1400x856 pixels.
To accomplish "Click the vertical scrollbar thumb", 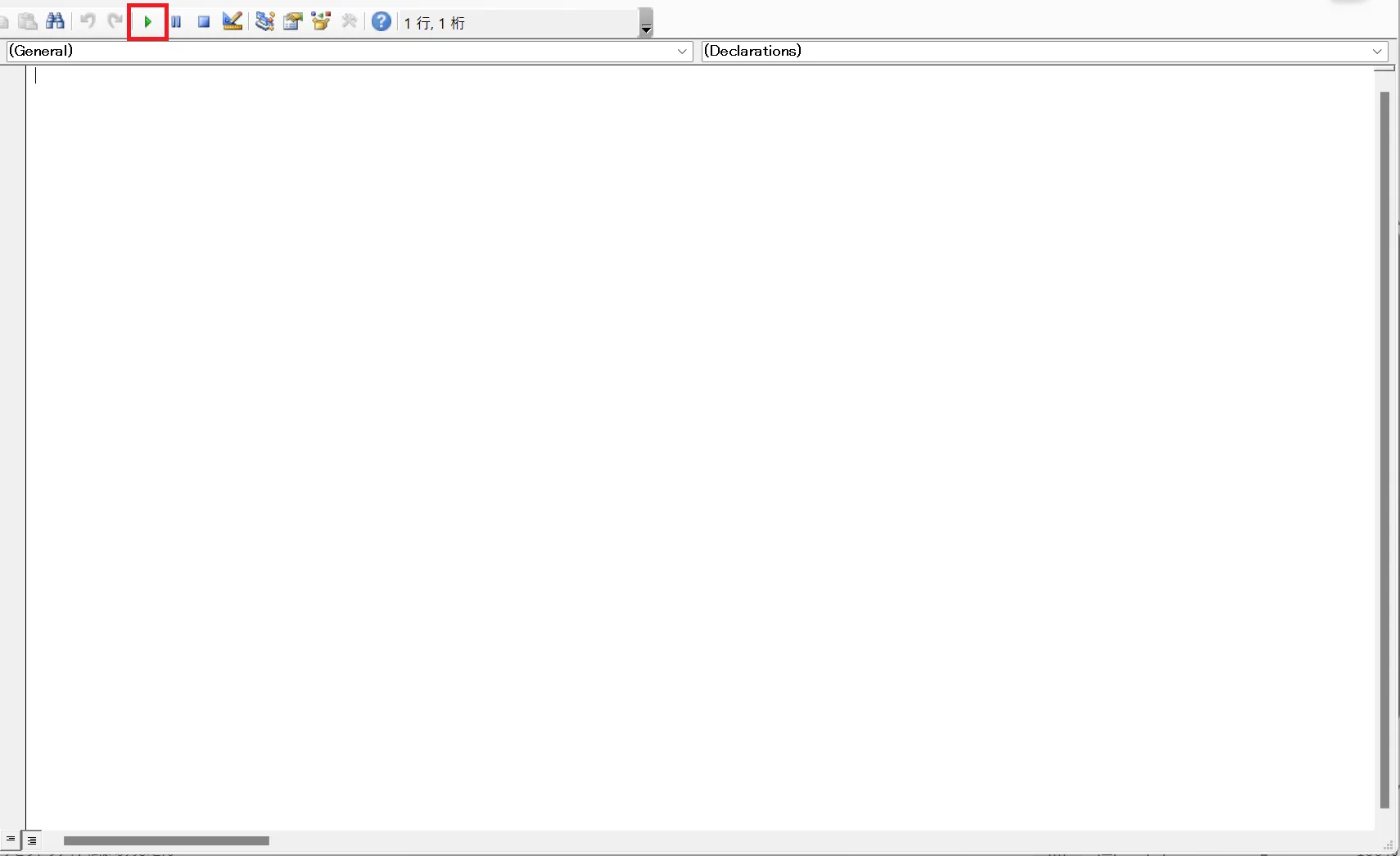I will (x=1384, y=450).
